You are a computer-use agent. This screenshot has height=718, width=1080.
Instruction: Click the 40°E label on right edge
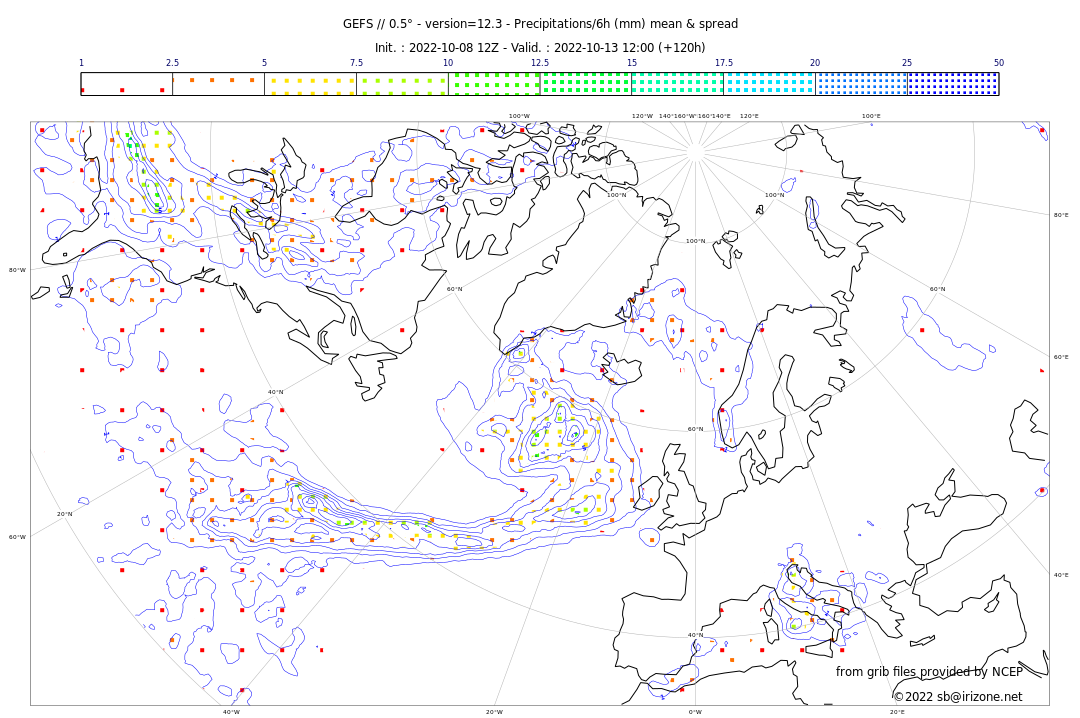point(1061,575)
